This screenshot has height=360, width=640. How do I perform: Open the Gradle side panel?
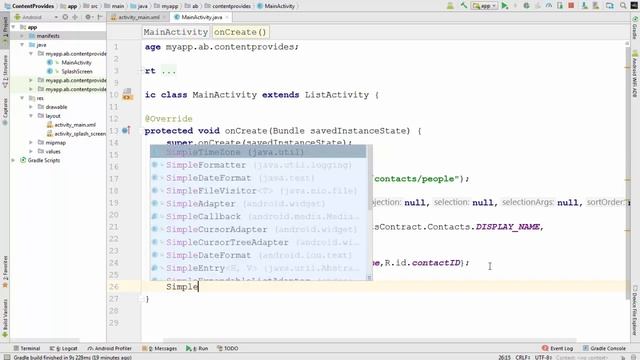click(635, 28)
